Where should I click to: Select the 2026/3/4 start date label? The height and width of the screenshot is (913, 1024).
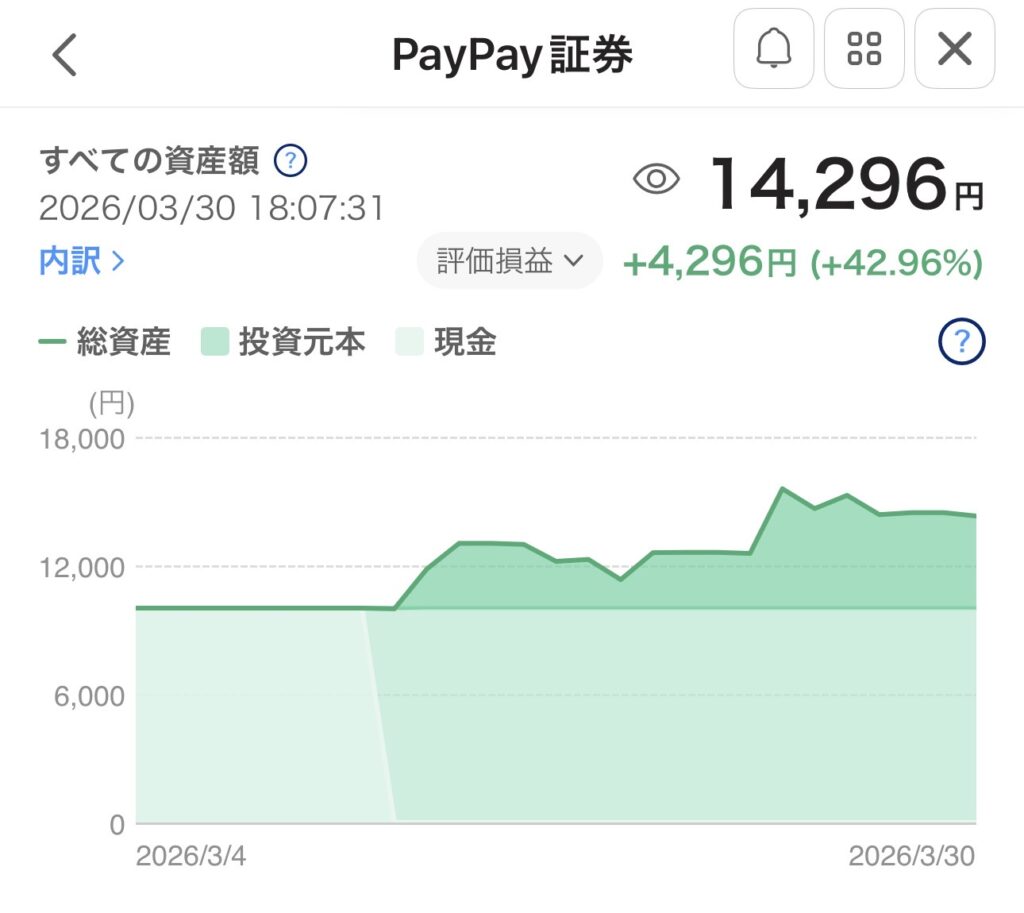point(190,856)
